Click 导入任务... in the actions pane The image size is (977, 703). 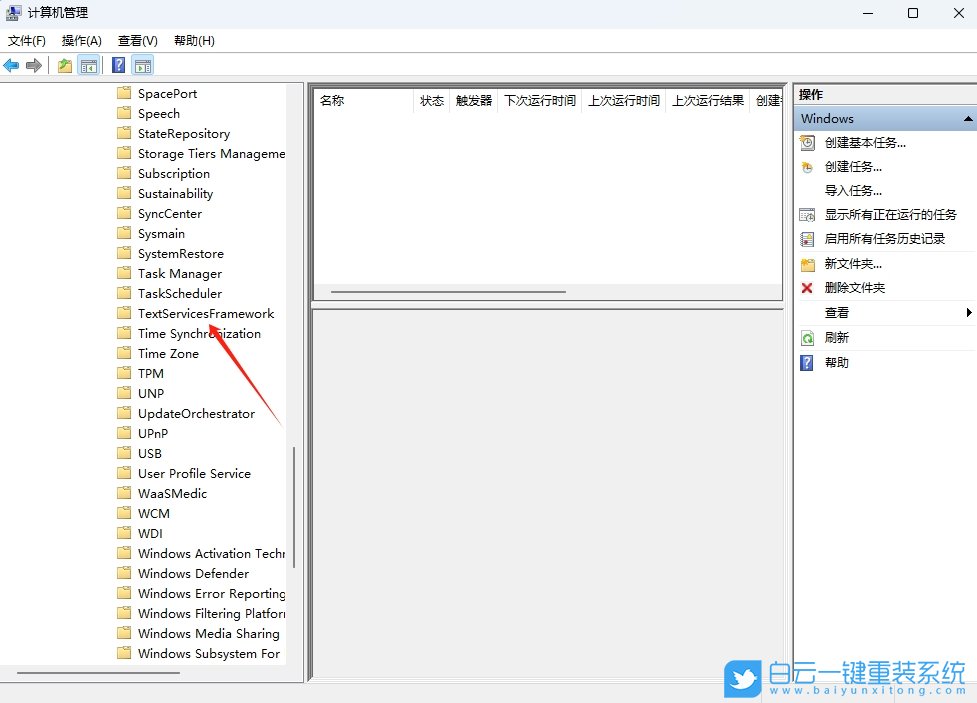pyautogui.click(x=853, y=191)
